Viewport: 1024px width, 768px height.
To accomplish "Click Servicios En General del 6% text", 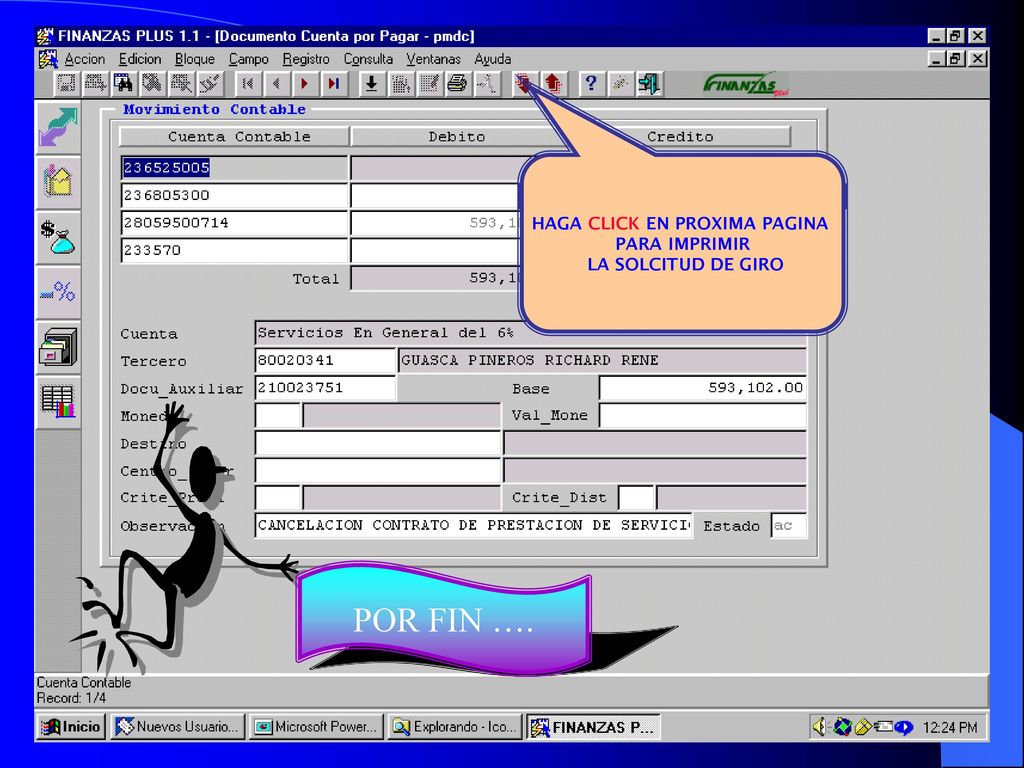I will point(385,333).
